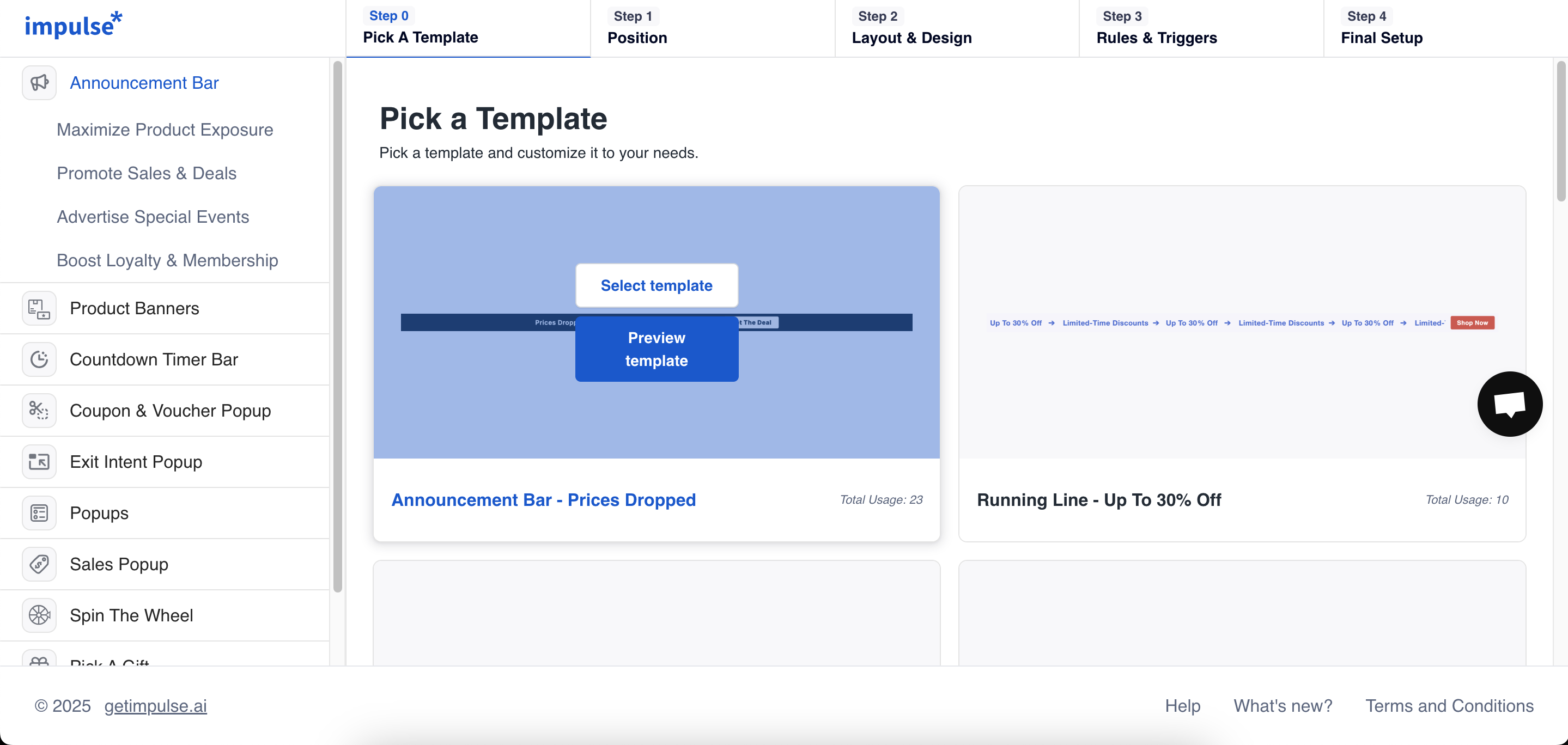This screenshot has height=745, width=1568.
Task: Click the Product Banners icon
Action: click(x=39, y=309)
